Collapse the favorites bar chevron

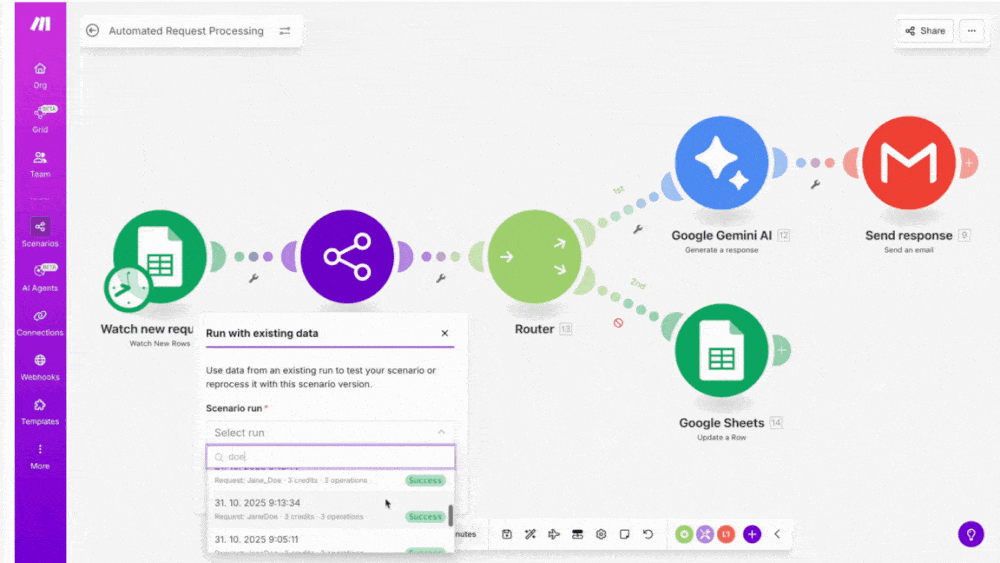pos(777,534)
